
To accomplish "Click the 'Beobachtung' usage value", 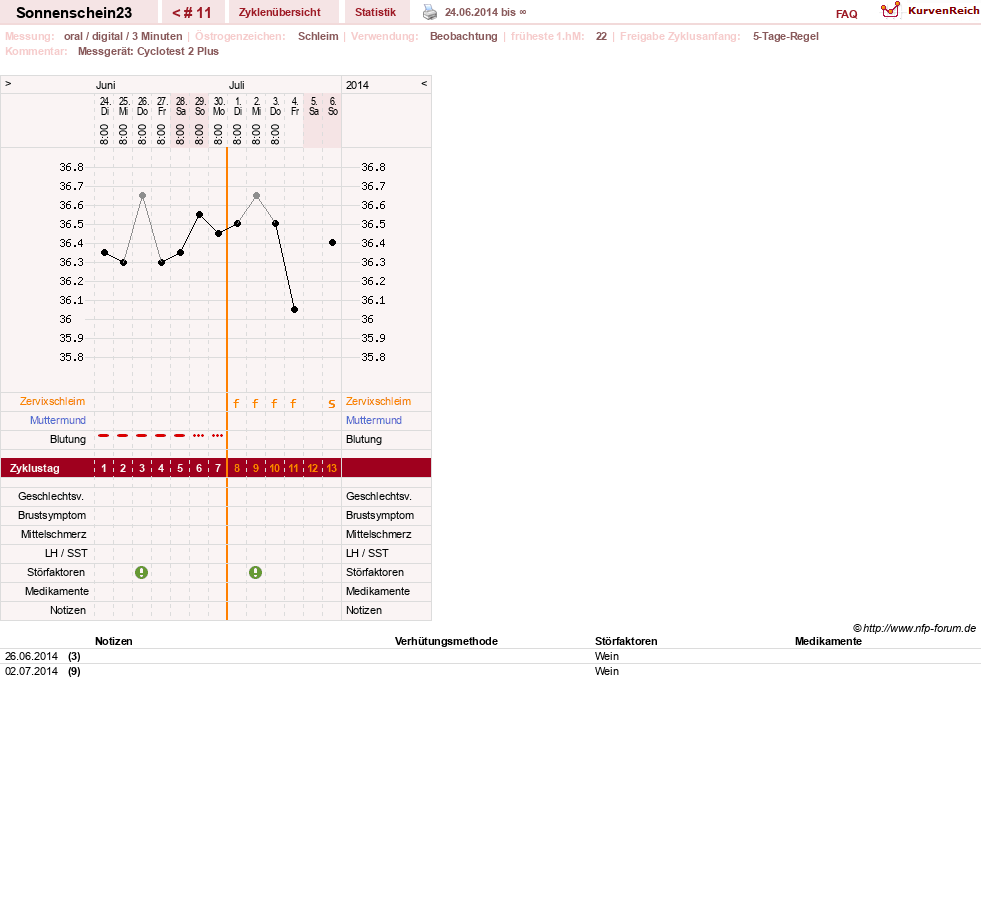I will (x=464, y=36).
